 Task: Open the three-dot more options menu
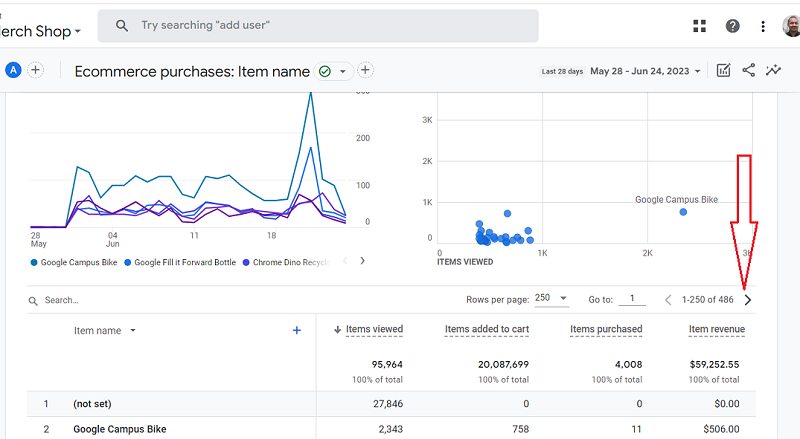[763, 26]
